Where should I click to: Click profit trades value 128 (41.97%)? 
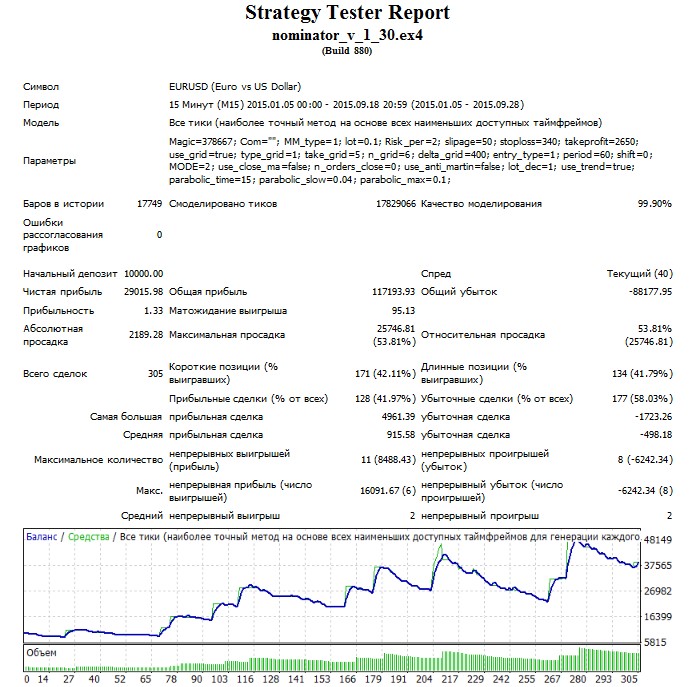385,399
